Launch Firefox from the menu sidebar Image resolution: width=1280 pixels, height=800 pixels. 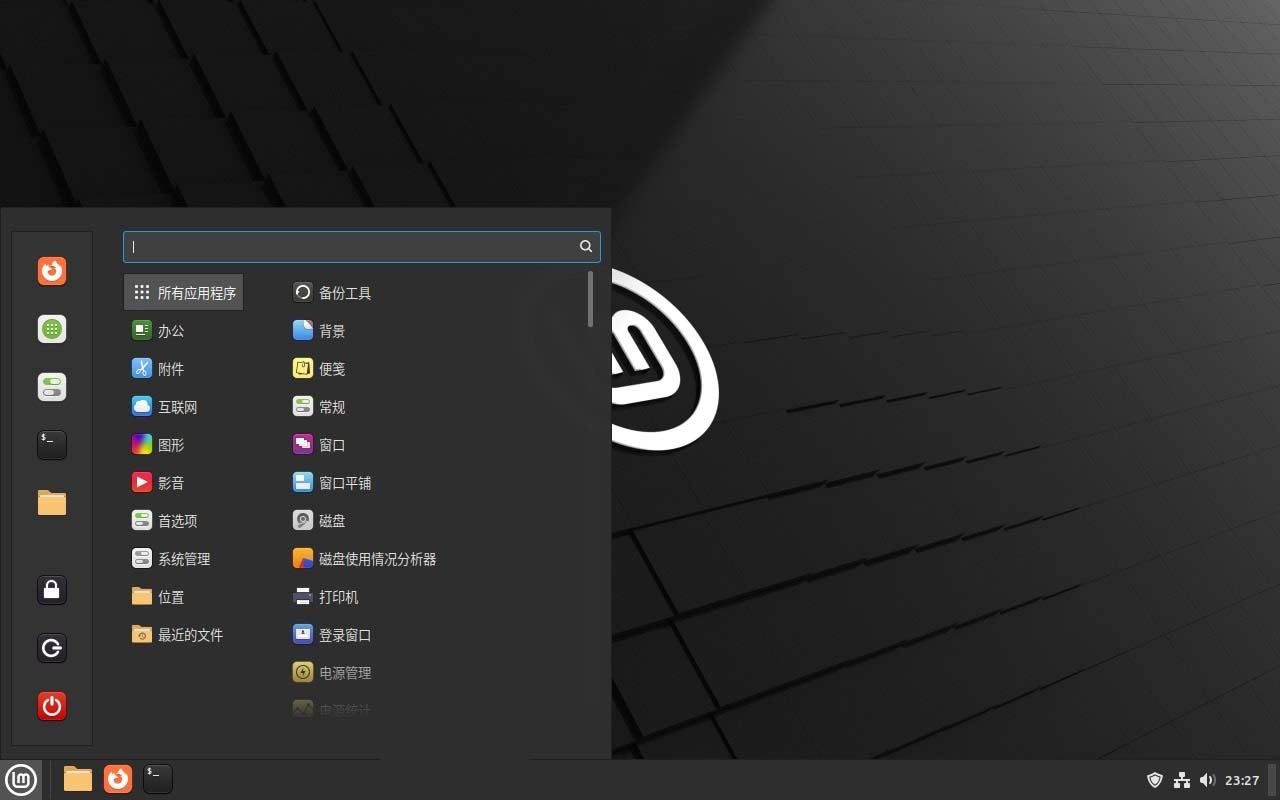(x=51, y=271)
